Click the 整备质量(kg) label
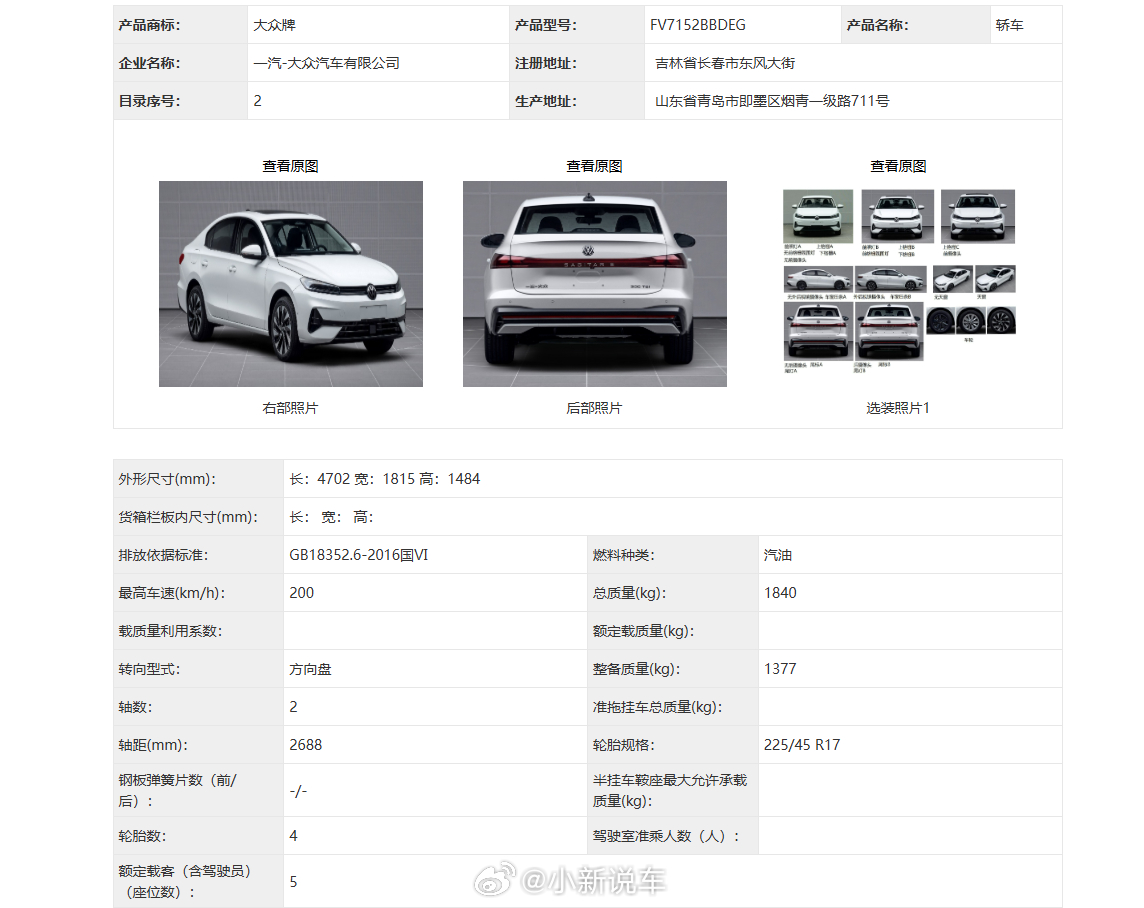The height and width of the screenshot is (908, 1144). [637, 668]
